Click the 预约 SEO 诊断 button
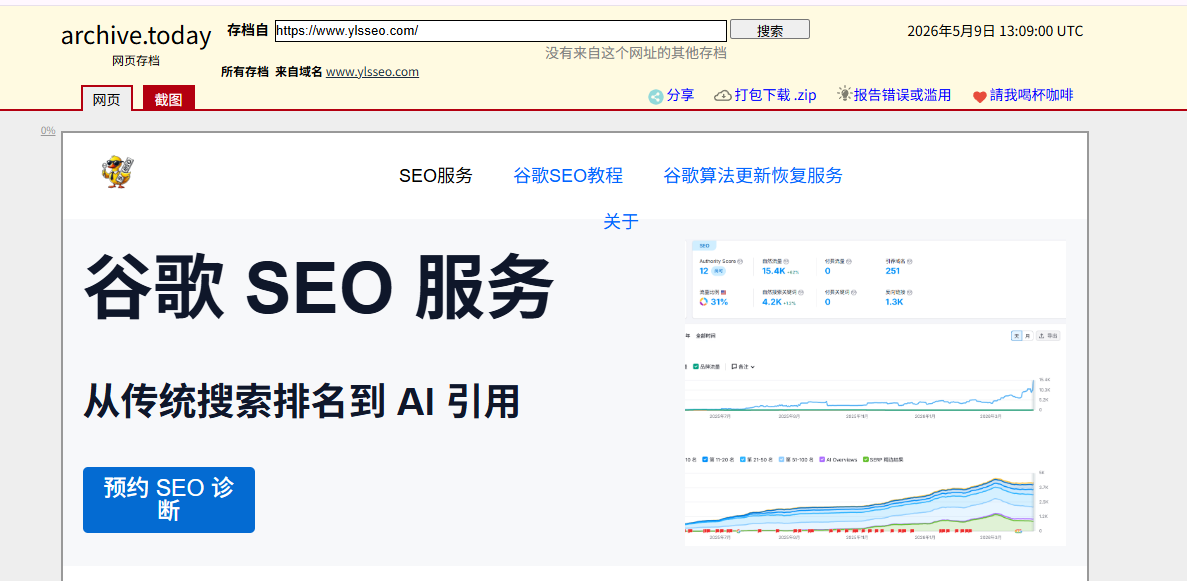 coord(169,500)
